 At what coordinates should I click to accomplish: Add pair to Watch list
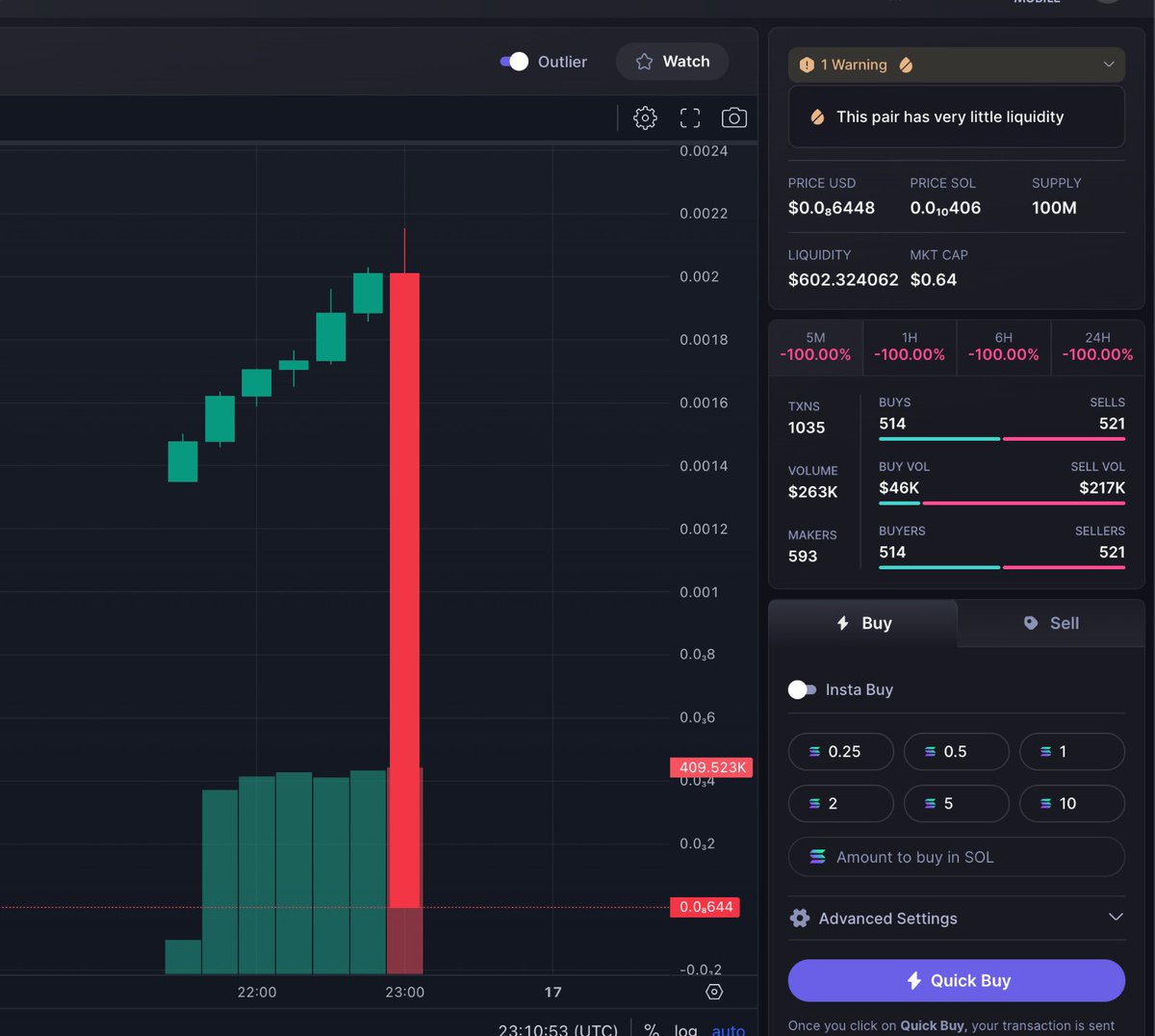[672, 62]
